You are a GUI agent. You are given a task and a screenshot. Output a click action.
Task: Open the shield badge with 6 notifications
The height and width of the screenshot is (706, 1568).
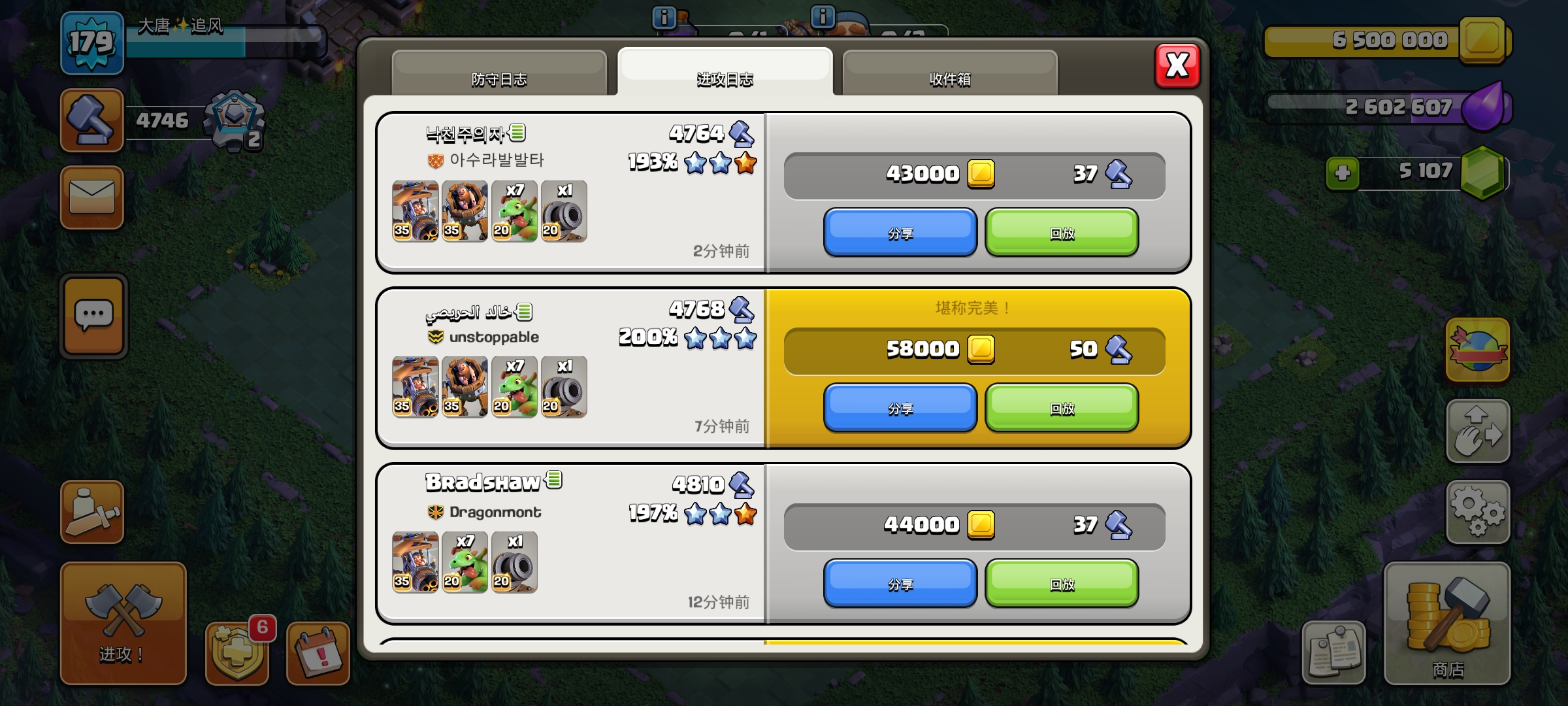238,653
